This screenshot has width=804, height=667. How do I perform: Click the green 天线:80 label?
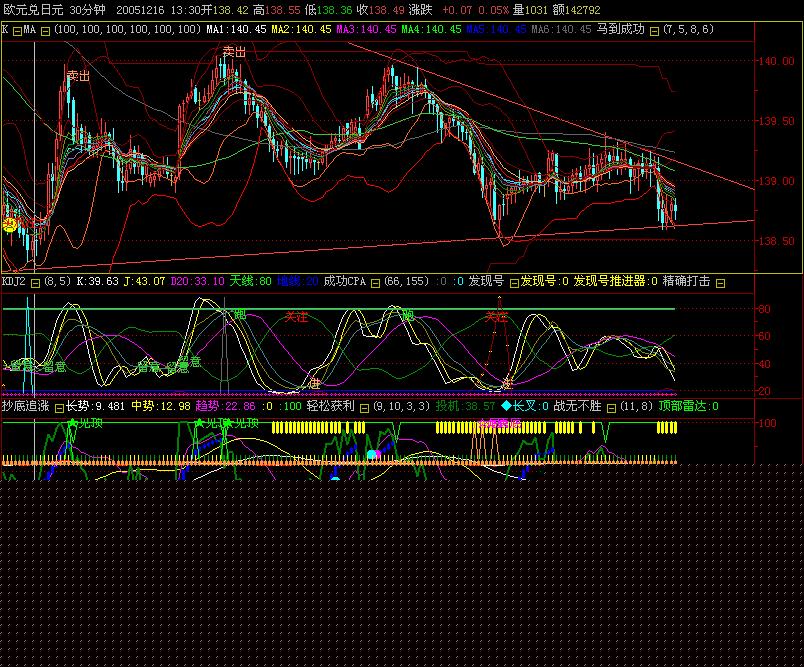pos(250,281)
